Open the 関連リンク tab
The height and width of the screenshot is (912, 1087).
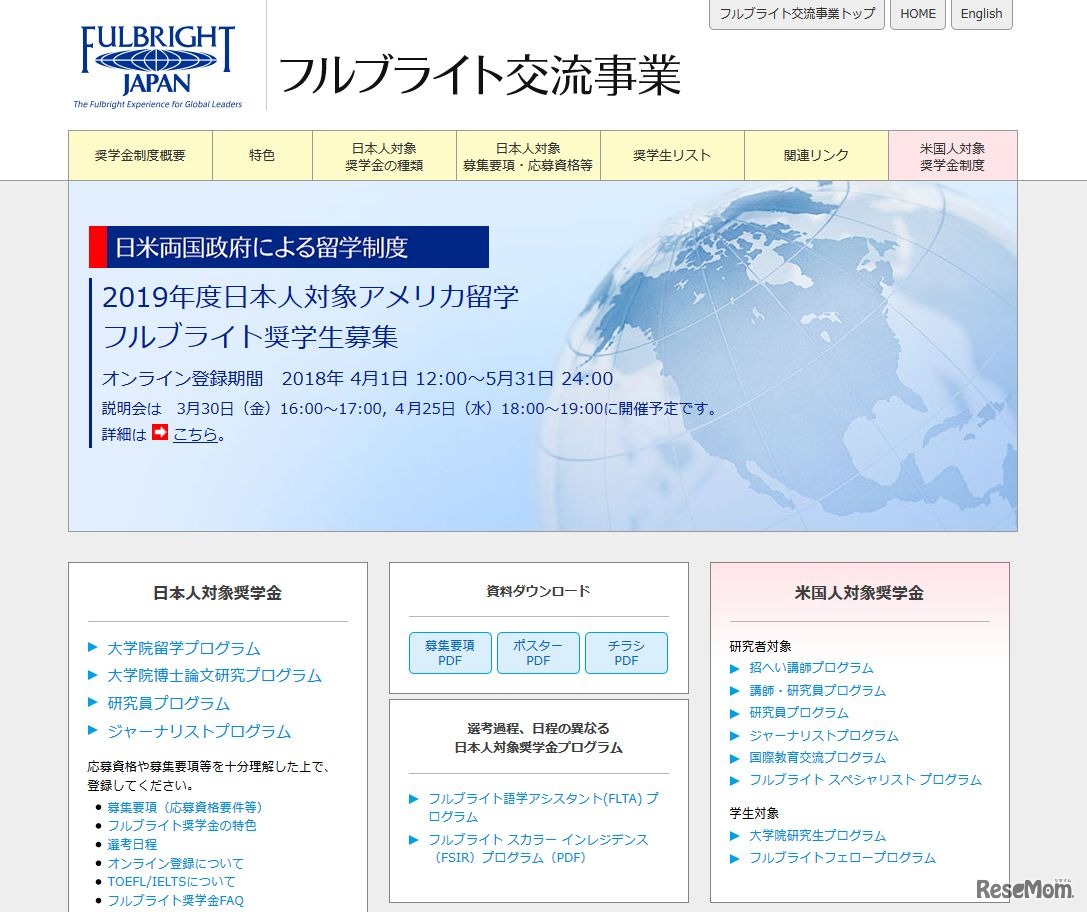815,155
